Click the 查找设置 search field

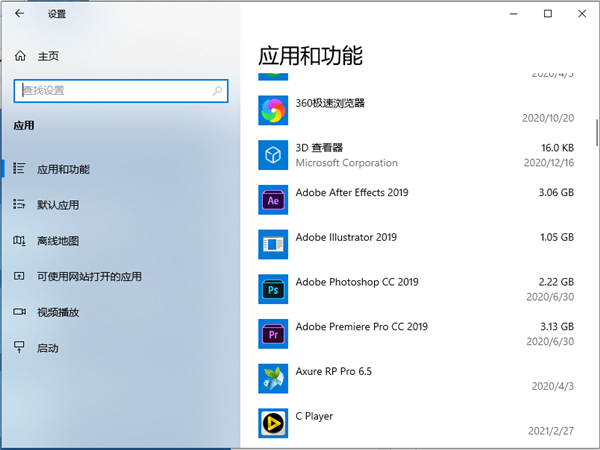[x=110, y=90]
